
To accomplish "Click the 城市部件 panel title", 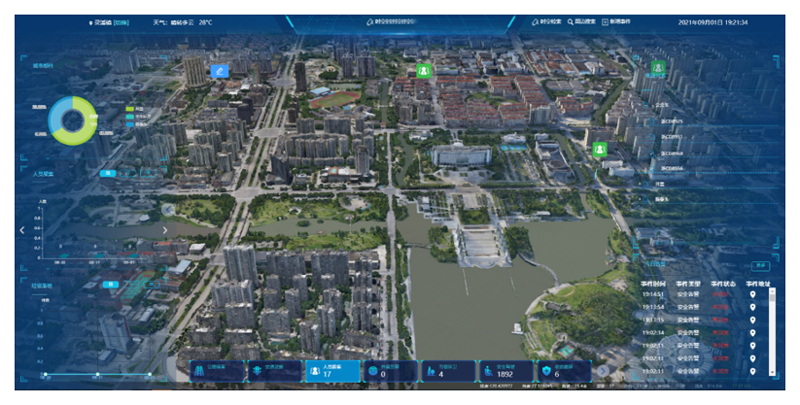I will [x=43, y=65].
